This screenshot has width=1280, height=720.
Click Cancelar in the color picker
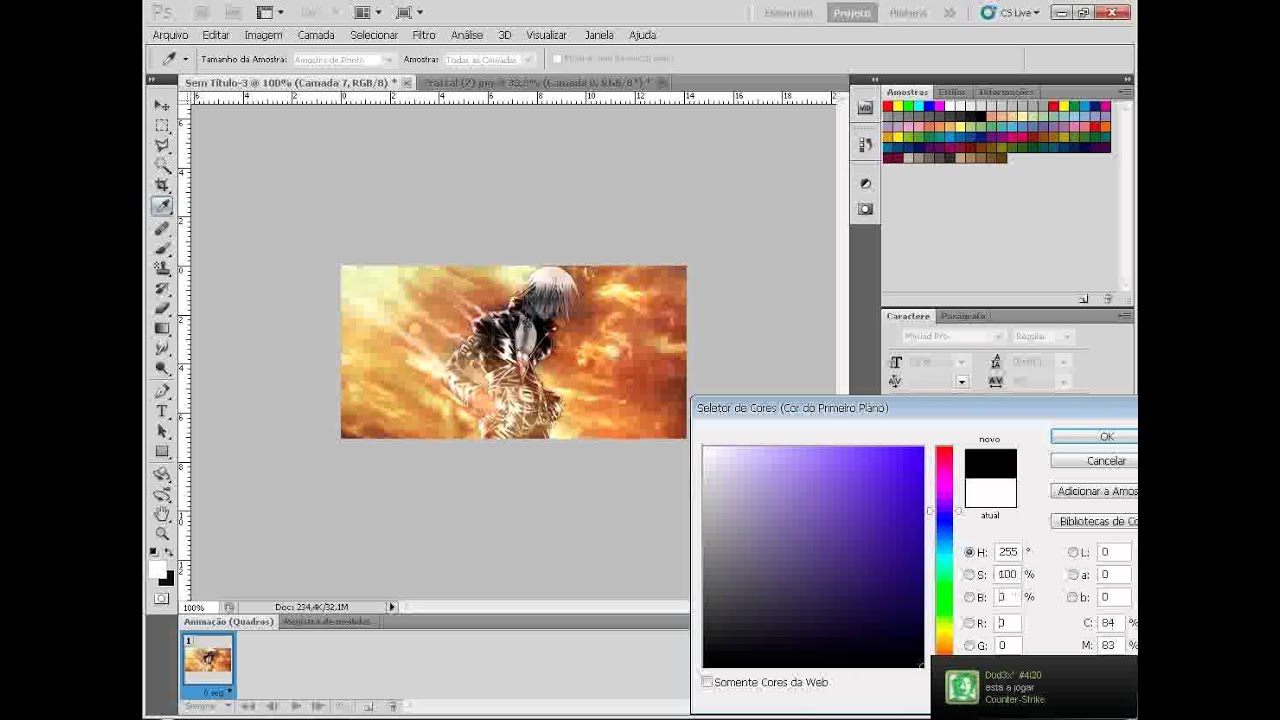pos(1094,461)
